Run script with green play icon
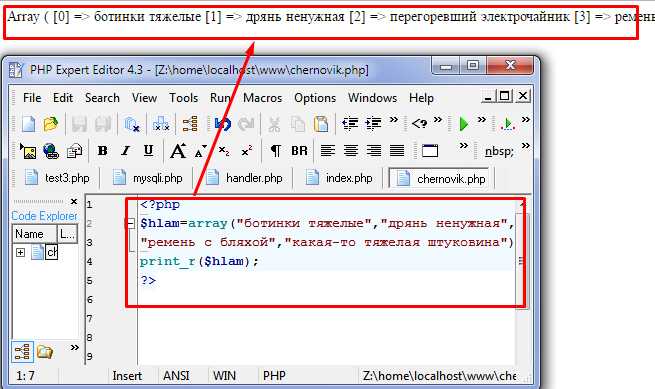This screenshot has height=389, width=655. (x=463, y=124)
